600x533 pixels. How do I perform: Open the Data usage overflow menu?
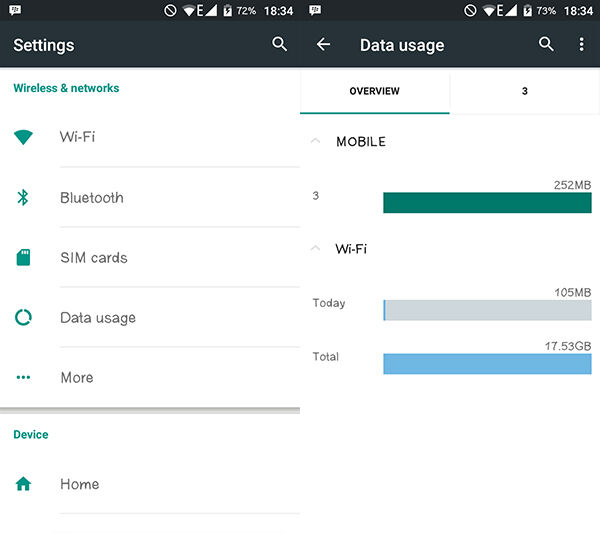point(581,44)
